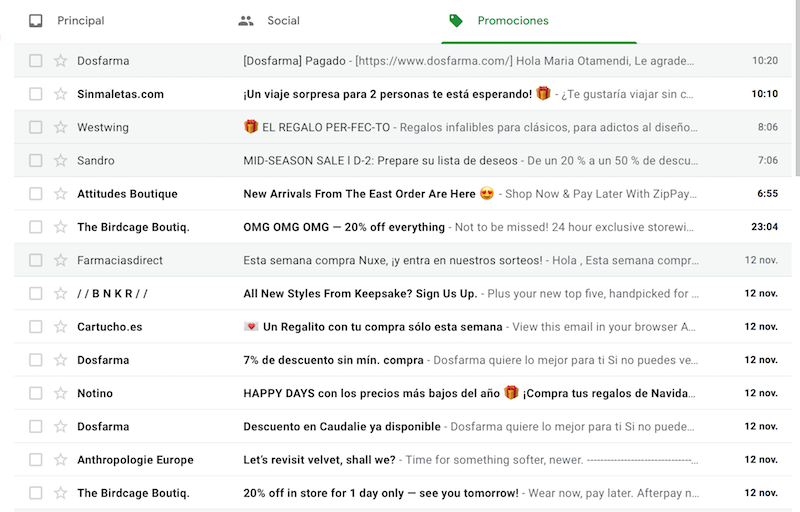Star the Notino email
The image size is (800, 512).
click(x=61, y=393)
